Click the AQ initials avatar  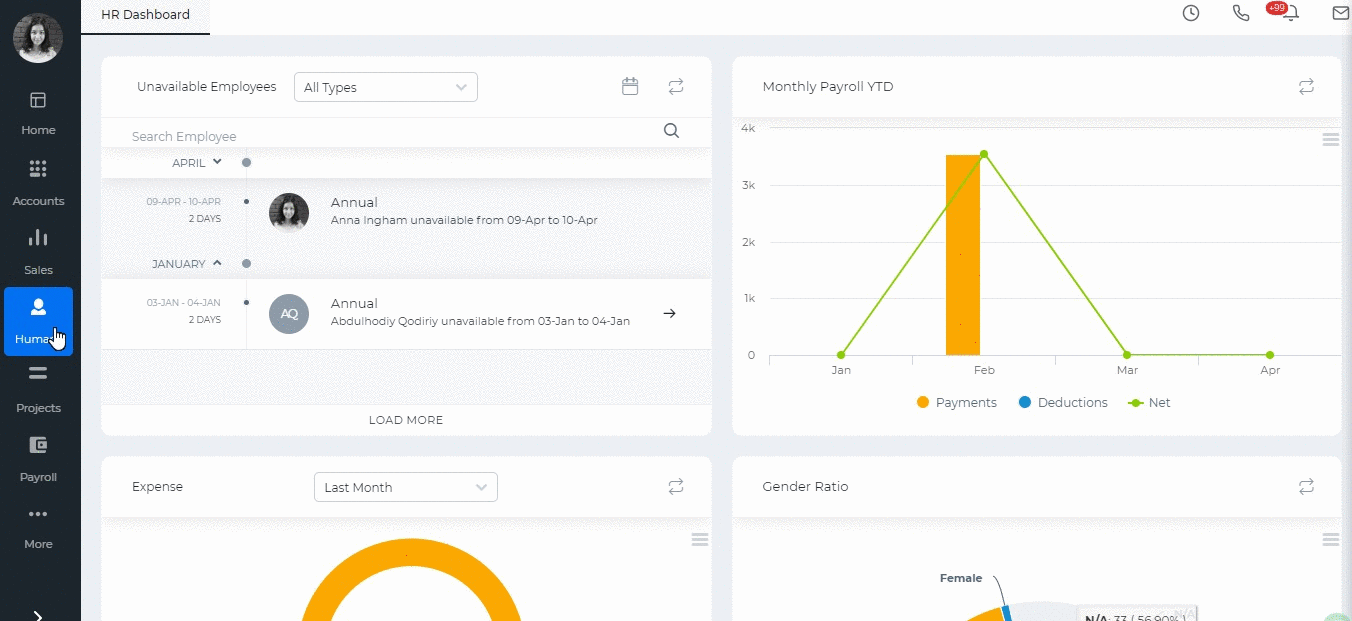tap(289, 314)
